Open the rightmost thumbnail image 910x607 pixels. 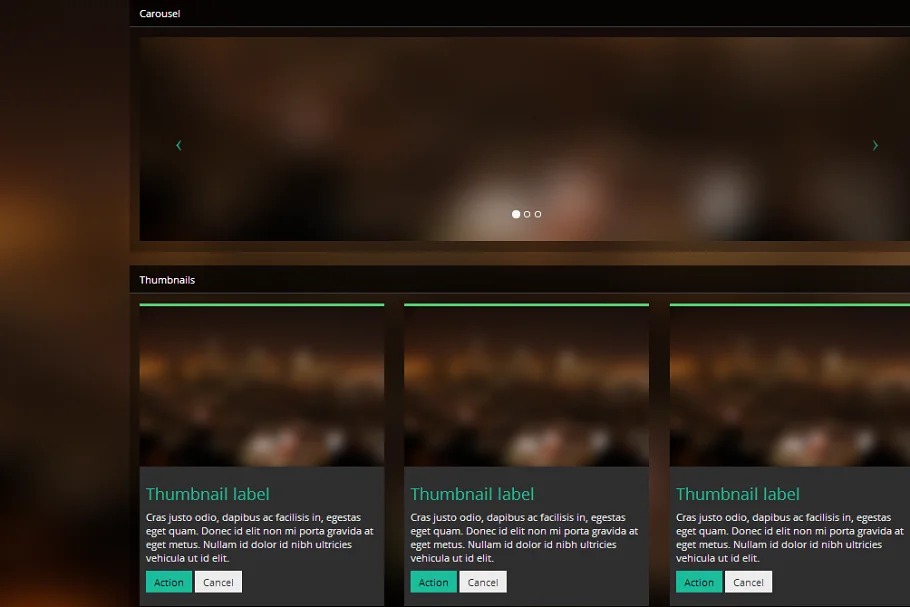click(x=789, y=386)
